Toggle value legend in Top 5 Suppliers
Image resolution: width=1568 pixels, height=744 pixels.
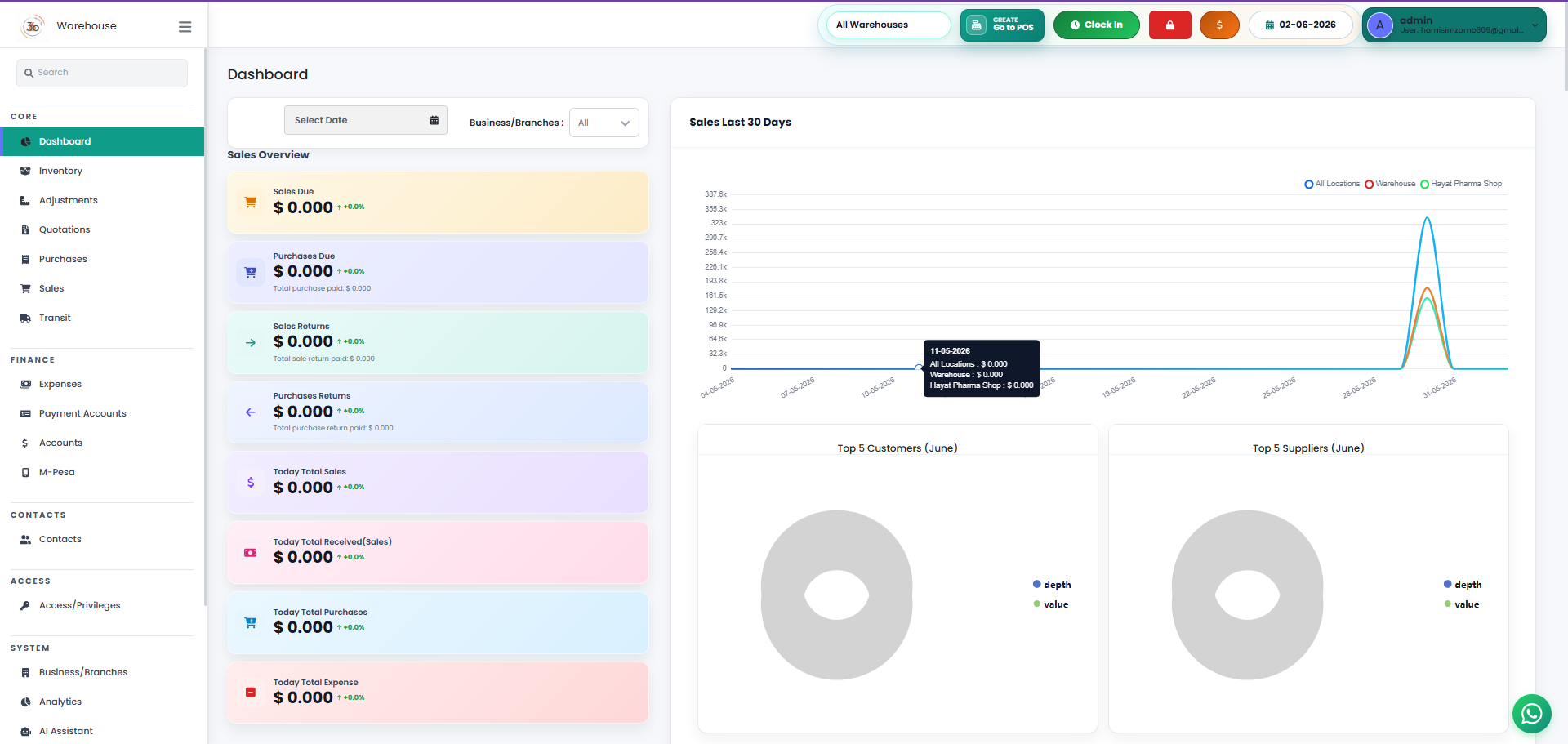click(1462, 604)
